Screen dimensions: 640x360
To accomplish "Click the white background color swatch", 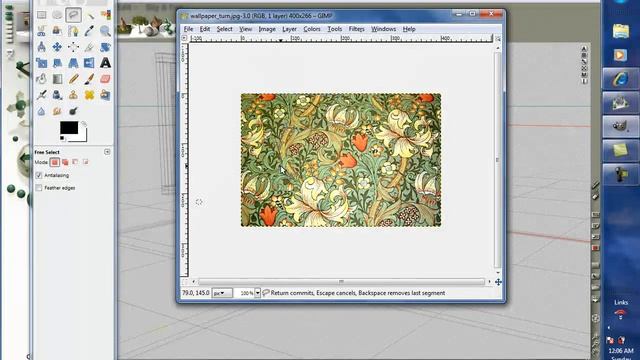I will [x=83, y=138].
